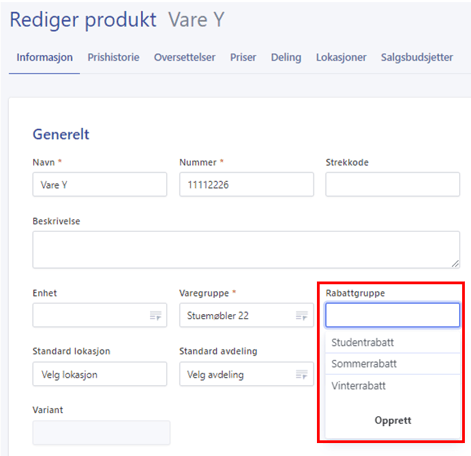Image resolution: width=471 pixels, height=456 pixels.
Task: Open the Oversettelser tab
Action: 185,57
